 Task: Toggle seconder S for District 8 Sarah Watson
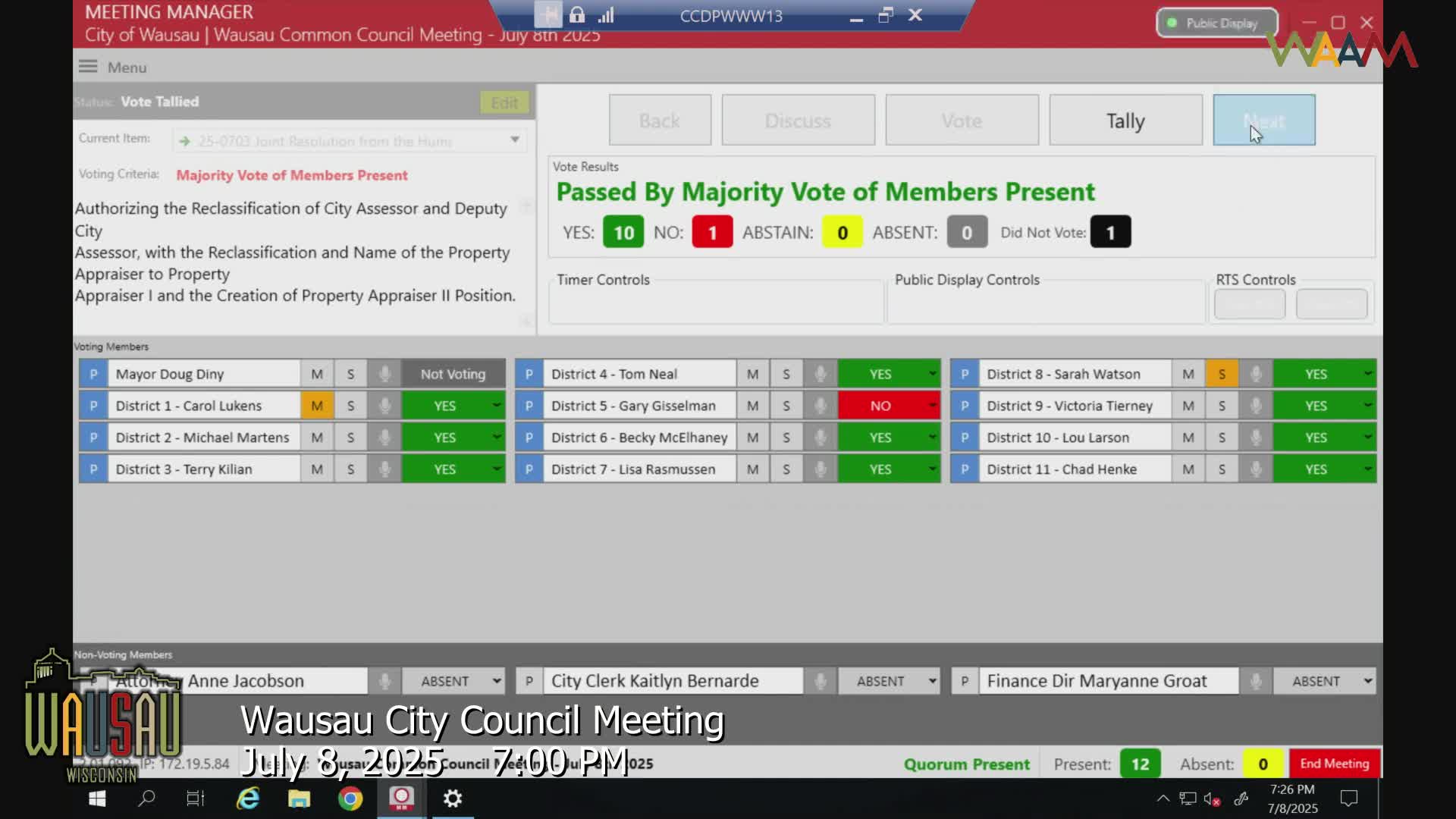point(1222,374)
